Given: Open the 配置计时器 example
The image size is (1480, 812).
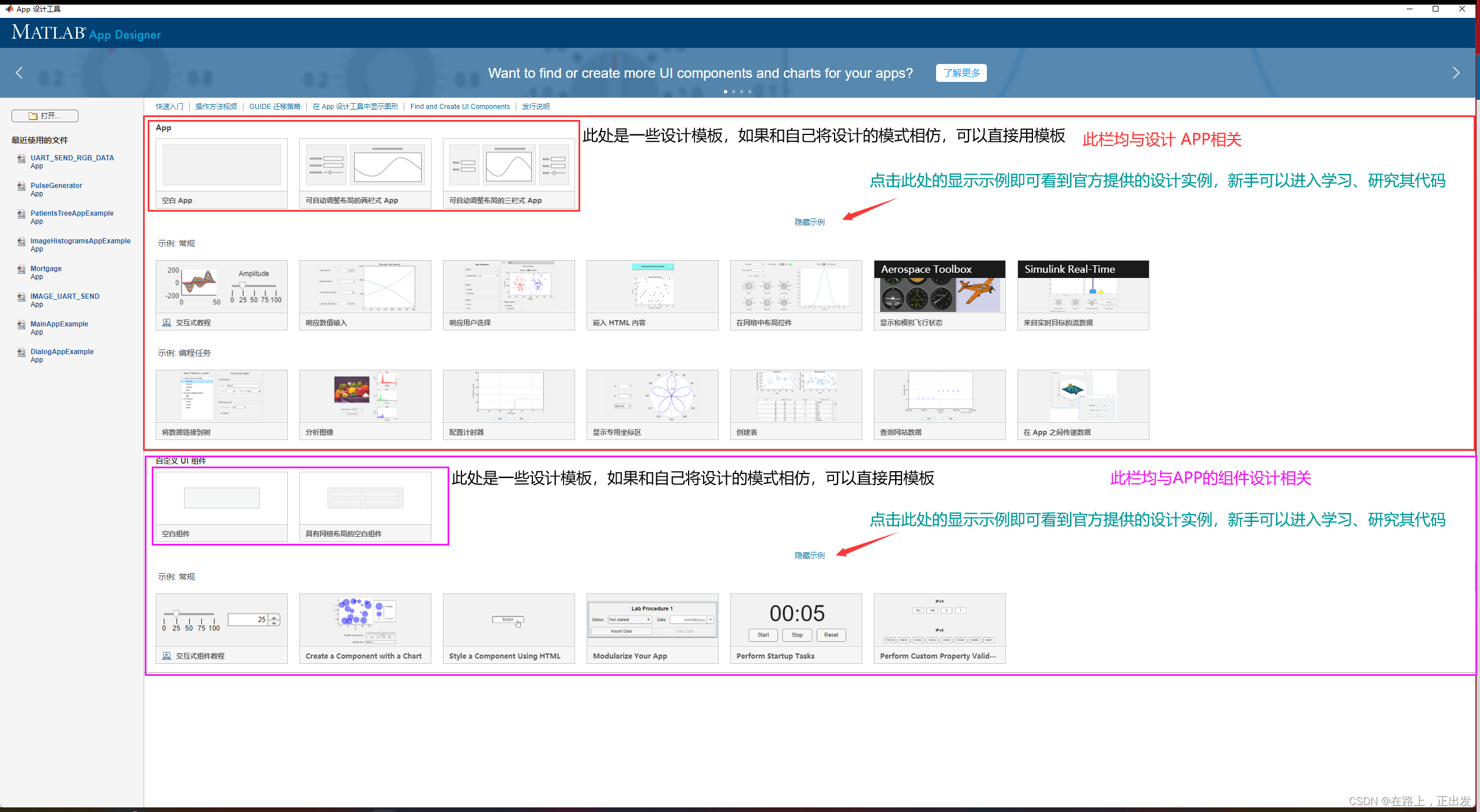Looking at the screenshot, I should 509,405.
